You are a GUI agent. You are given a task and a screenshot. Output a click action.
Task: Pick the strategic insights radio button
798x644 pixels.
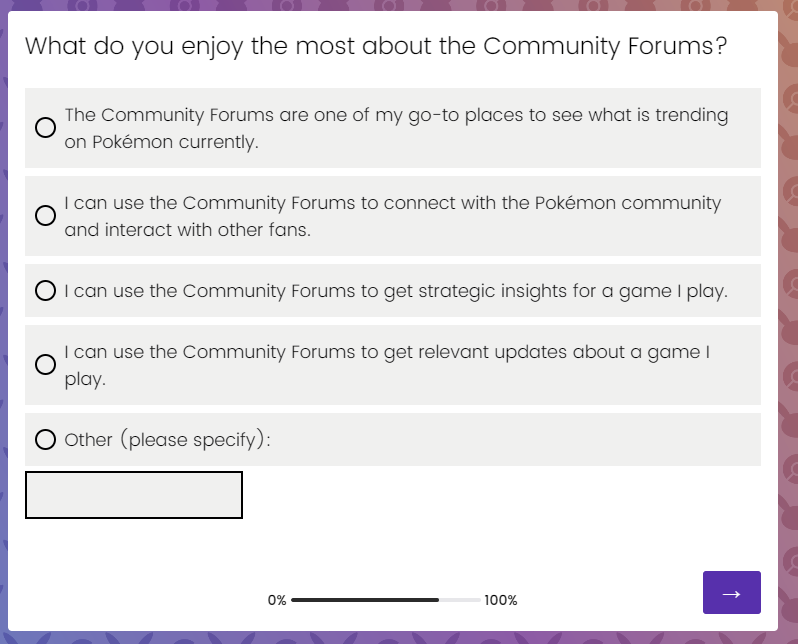coord(45,290)
